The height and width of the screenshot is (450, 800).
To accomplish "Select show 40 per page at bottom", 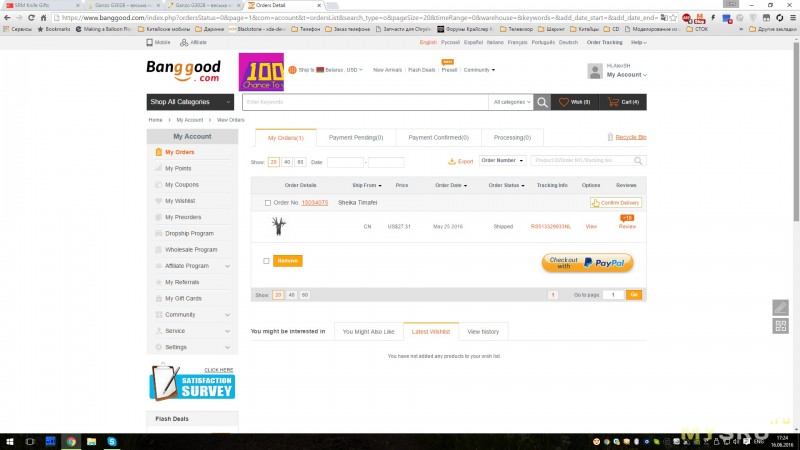I will [291, 295].
